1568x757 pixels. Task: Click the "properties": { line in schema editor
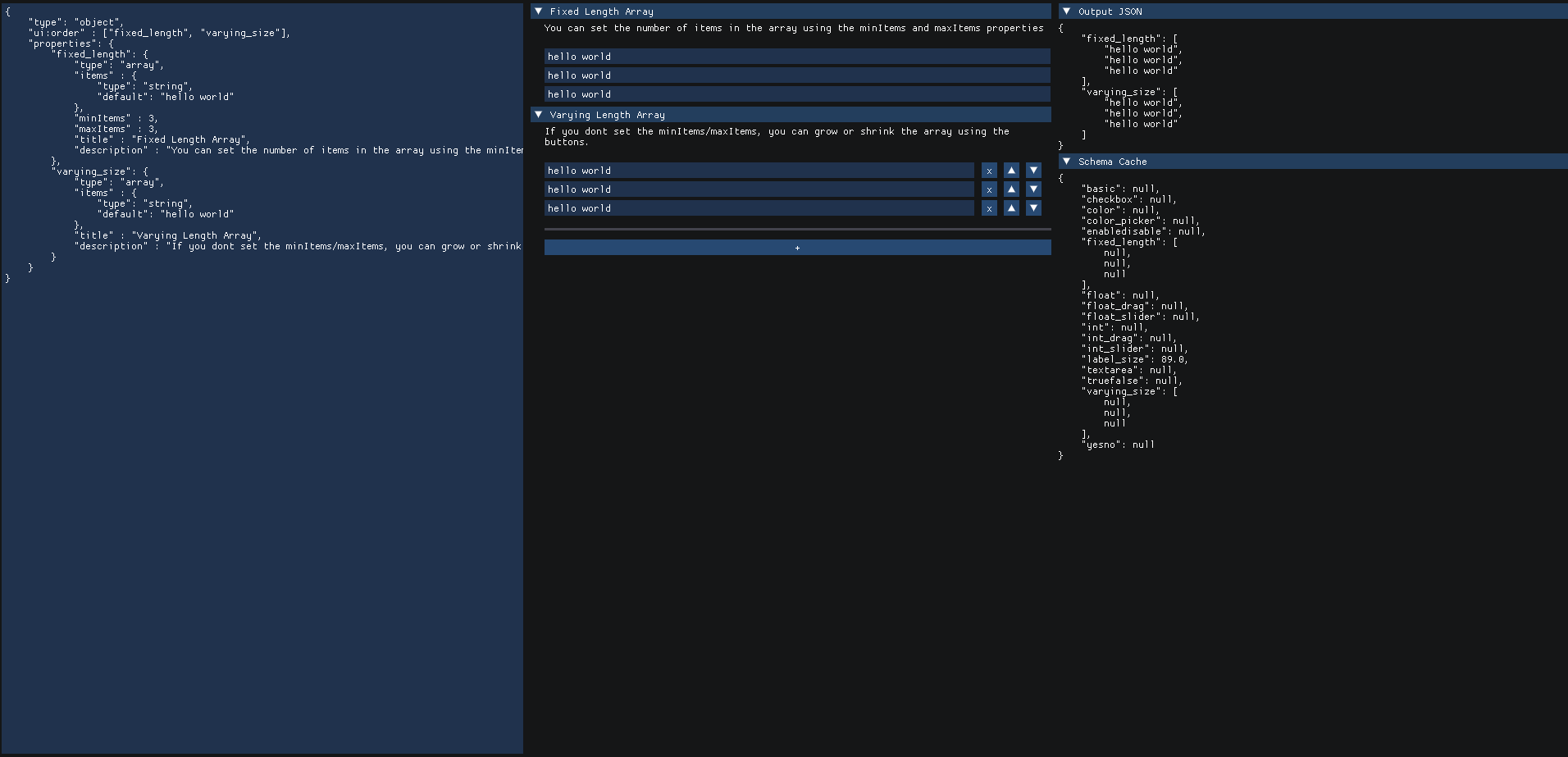[x=71, y=43]
